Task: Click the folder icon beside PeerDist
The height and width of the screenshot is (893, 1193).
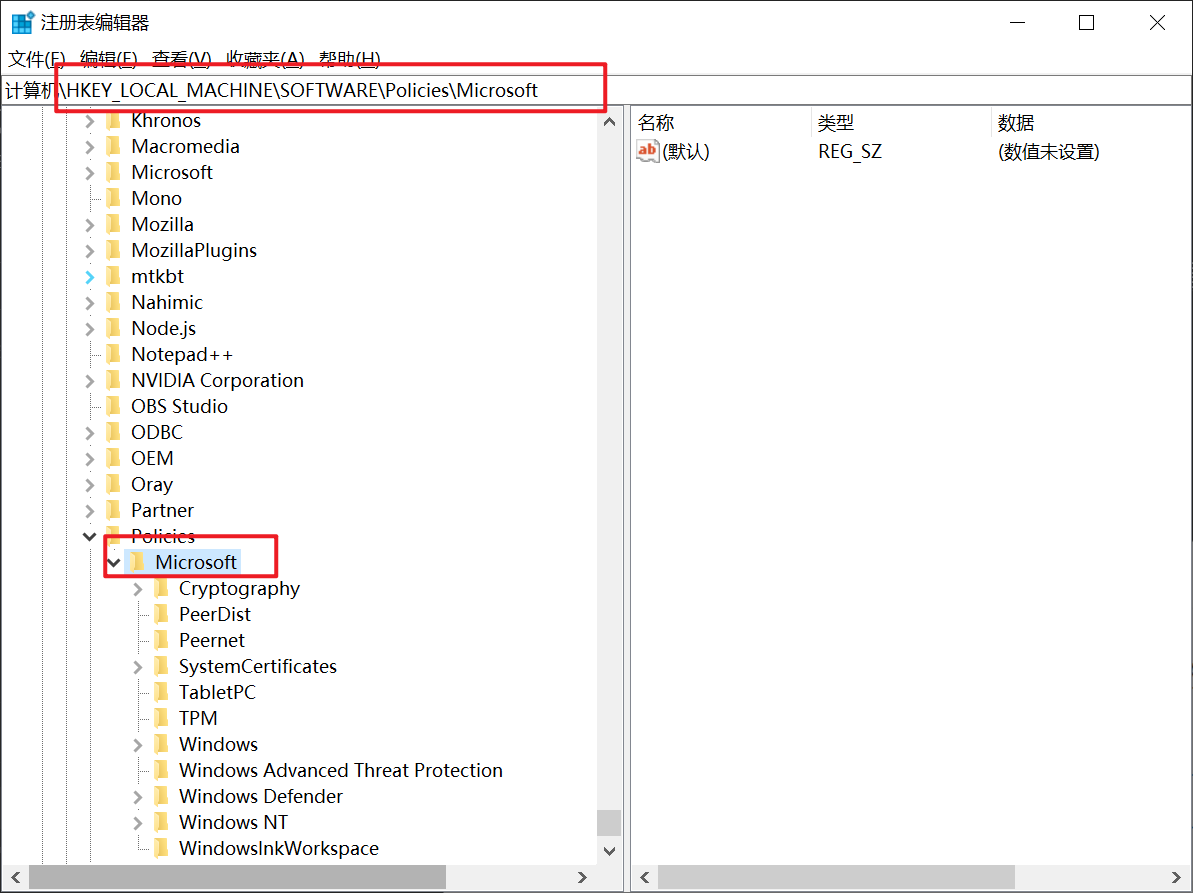Action: (161, 615)
